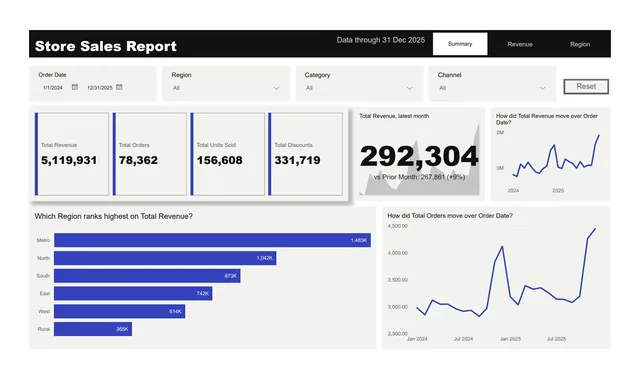Click the Jan 2025 axis label on orders chart
Viewport: 640px width, 370px height.
pyautogui.click(x=510, y=339)
